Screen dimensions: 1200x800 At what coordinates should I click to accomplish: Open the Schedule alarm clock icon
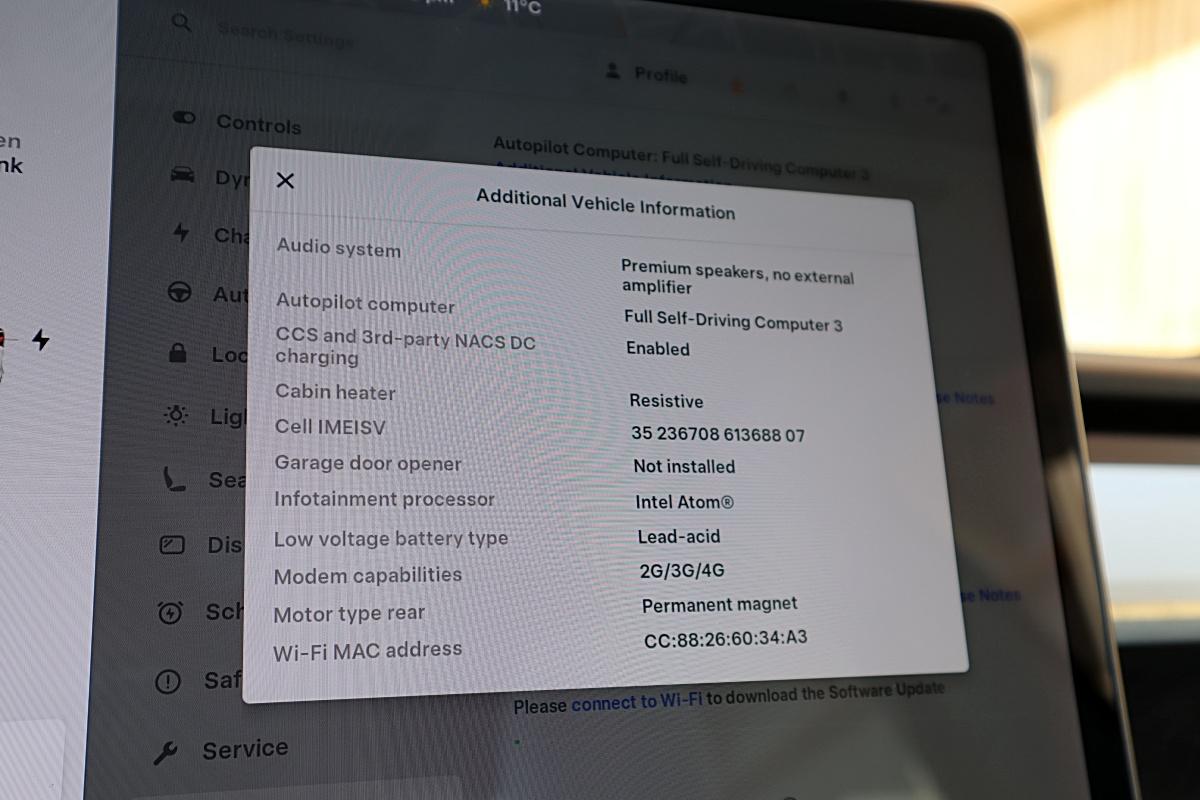(x=170, y=611)
